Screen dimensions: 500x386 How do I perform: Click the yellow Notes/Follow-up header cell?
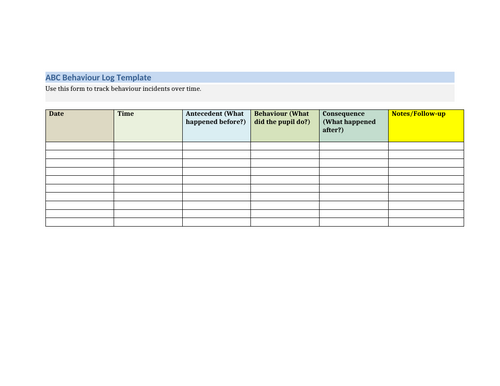tap(426, 126)
